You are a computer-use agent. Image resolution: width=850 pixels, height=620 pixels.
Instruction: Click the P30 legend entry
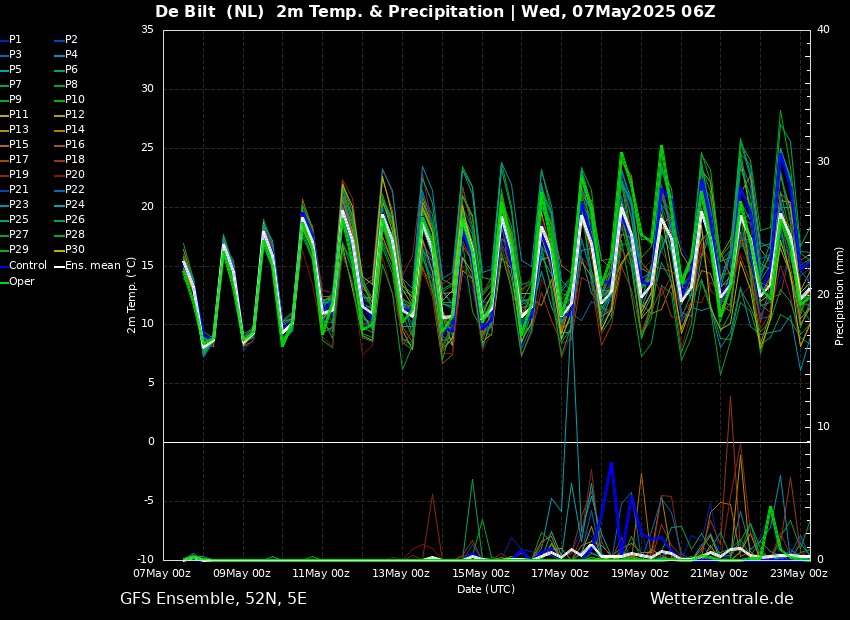[x=75, y=250]
